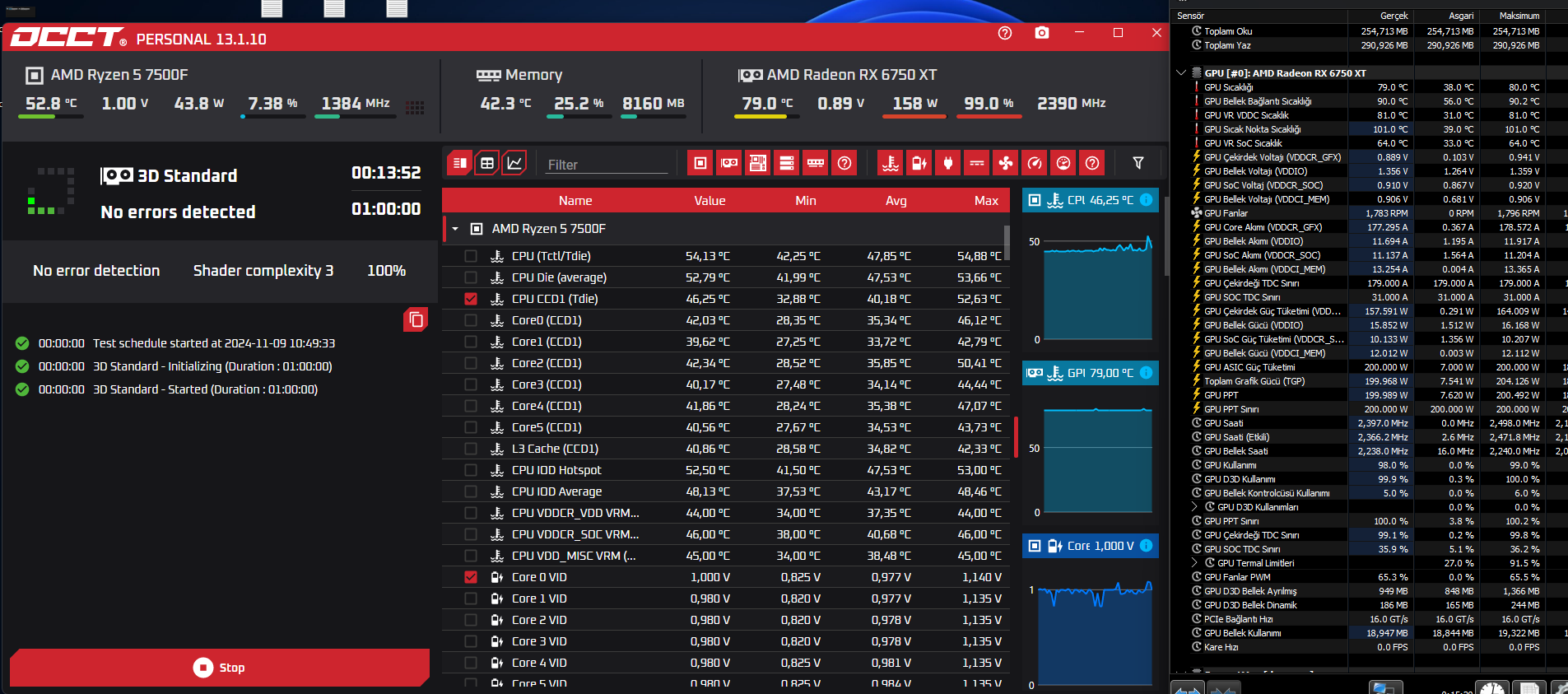Toggle the other sensors question filter icon
Image resolution: width=1568 pixels, height=694 pixels.
1092,163
